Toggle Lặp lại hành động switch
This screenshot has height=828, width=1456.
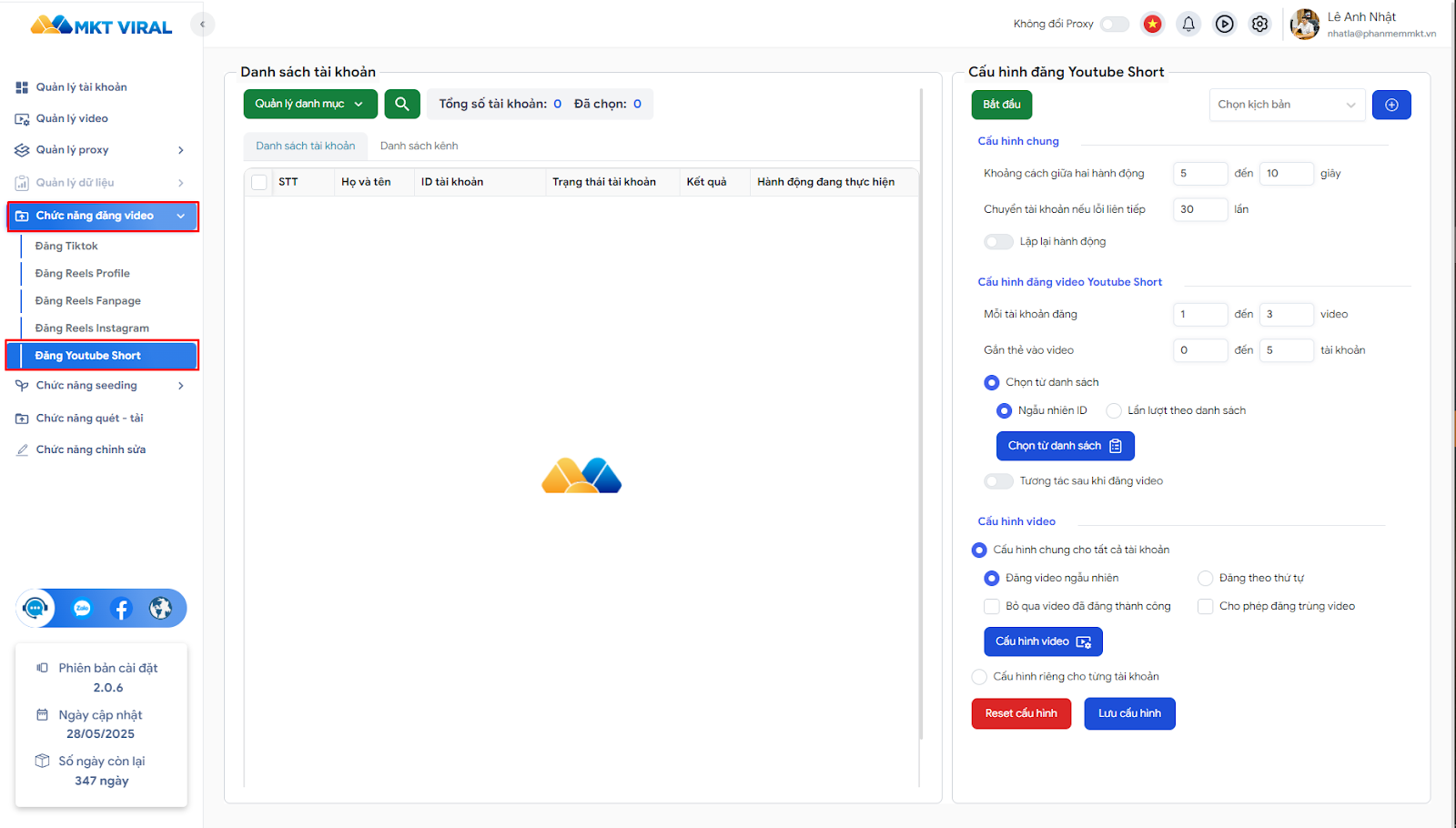[998, 242]
